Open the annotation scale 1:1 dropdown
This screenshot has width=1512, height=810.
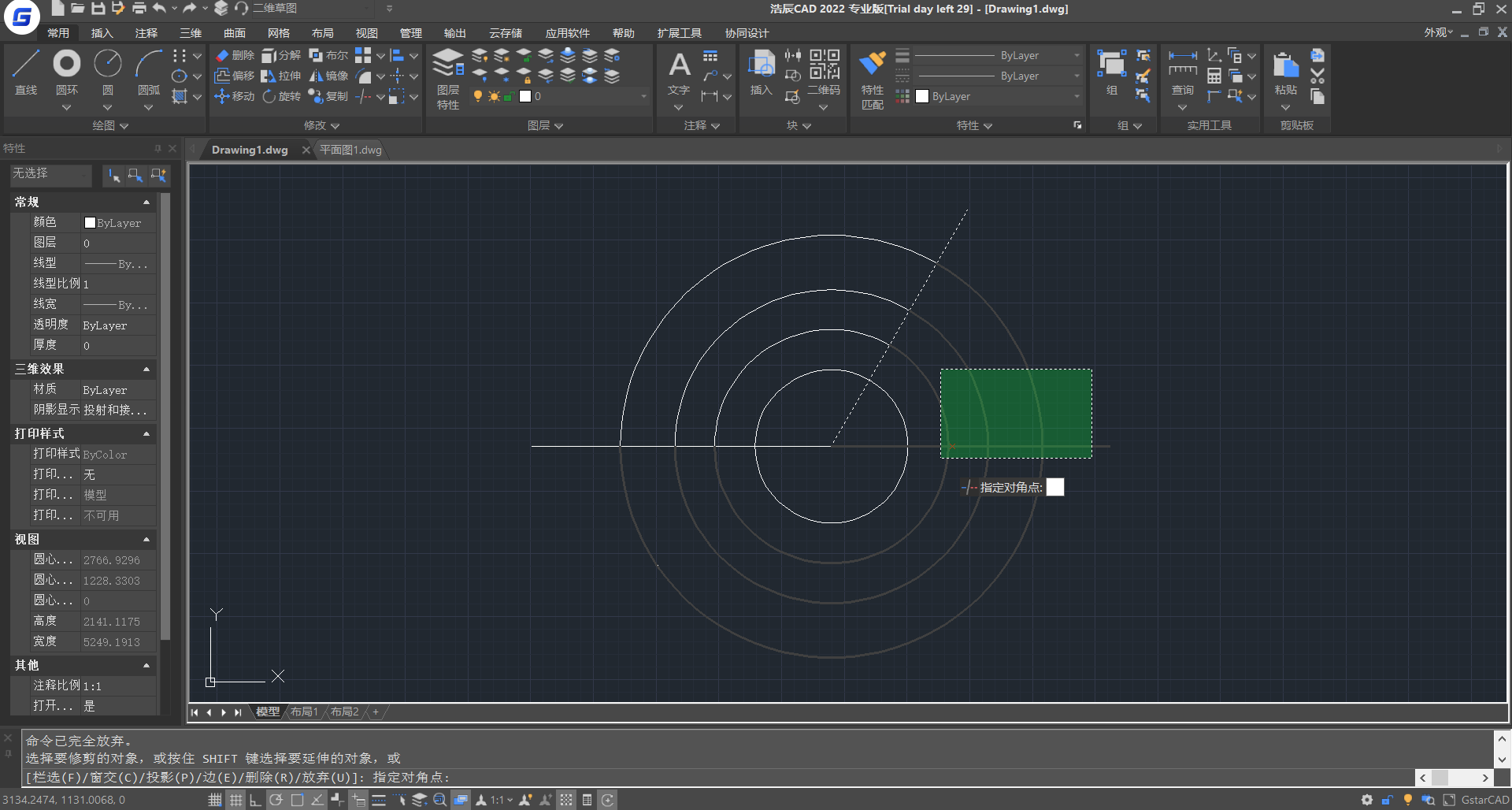click(501, 800)
